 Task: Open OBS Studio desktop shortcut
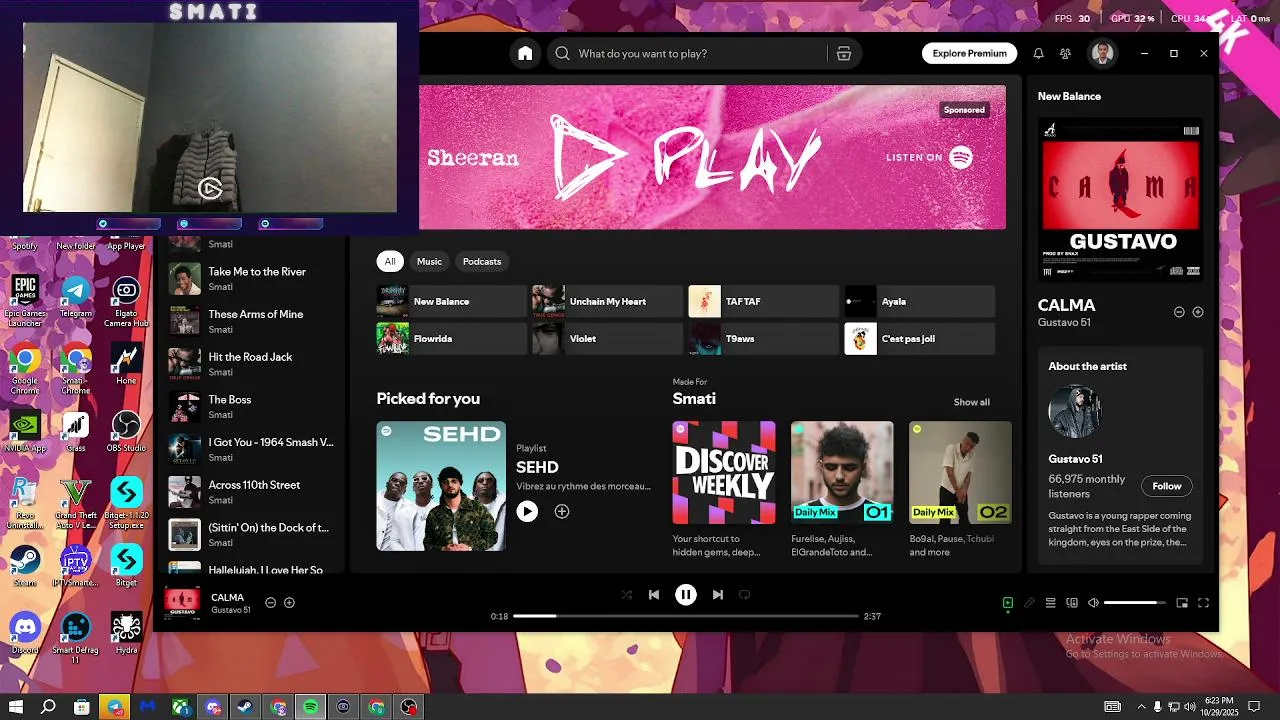coord(126,432)
